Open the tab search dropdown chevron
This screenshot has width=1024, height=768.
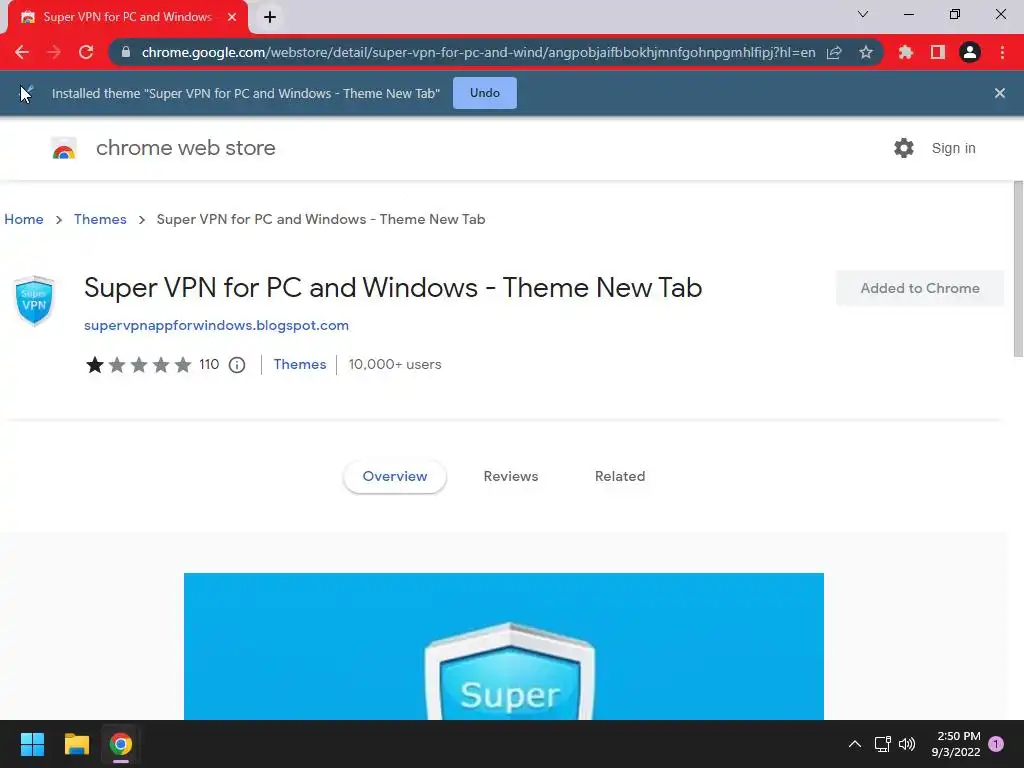click(863, 14)
